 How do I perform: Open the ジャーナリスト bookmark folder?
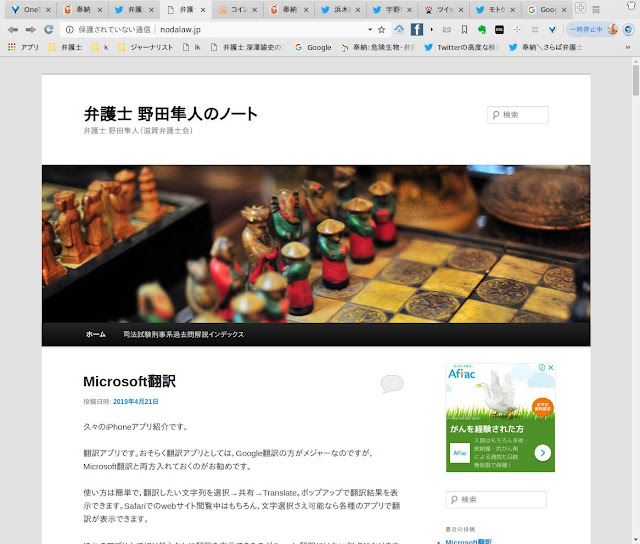click(146, 47)
